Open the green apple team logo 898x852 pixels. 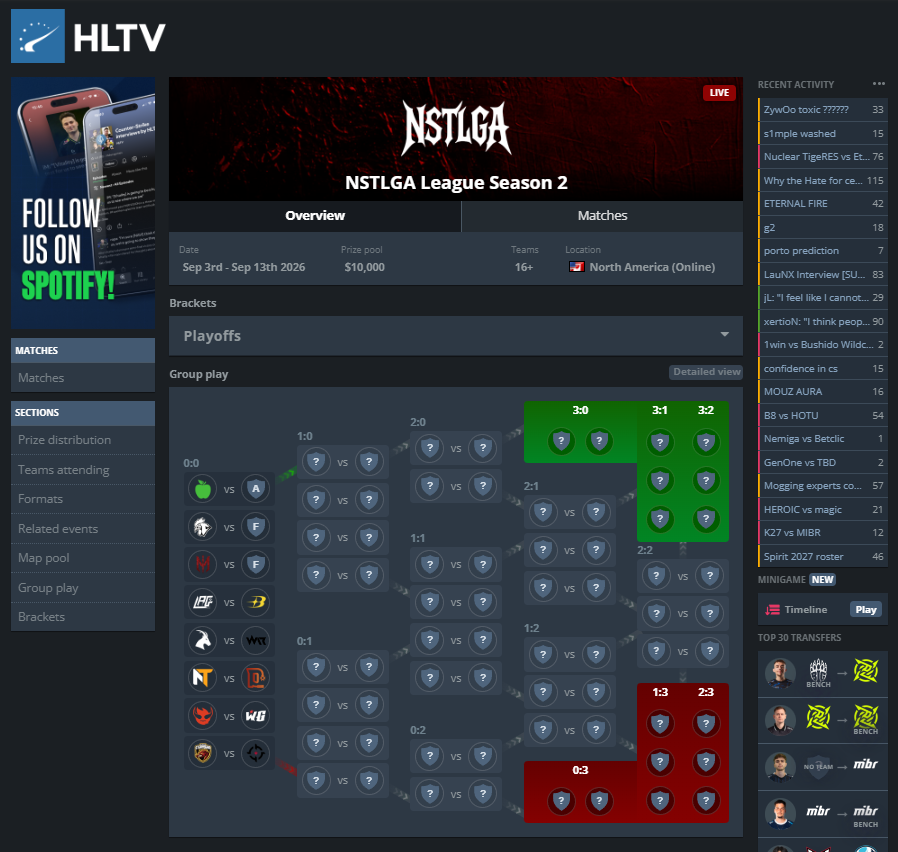coord(203,489)
